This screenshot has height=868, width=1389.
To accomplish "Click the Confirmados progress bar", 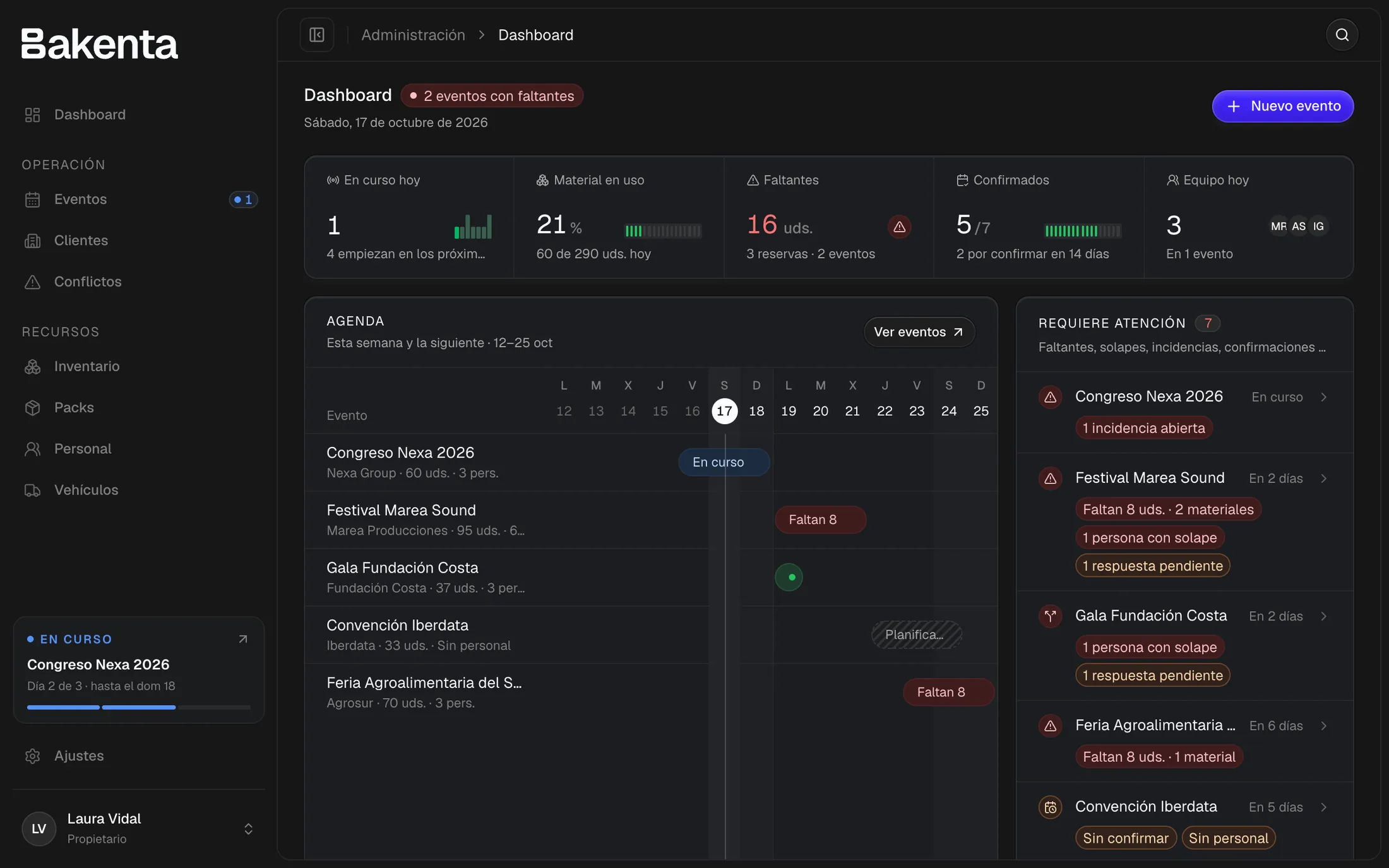I will coord(1083,231).
